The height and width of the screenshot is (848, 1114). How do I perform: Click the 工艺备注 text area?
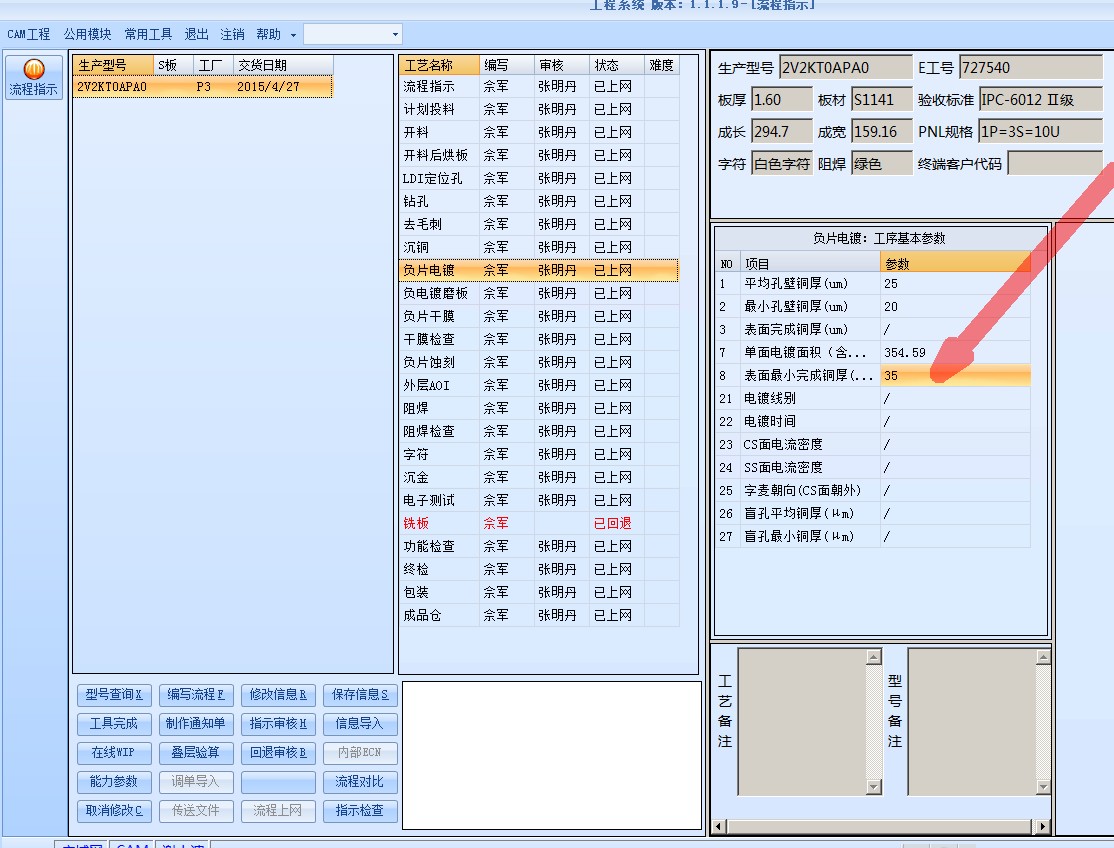803,722
